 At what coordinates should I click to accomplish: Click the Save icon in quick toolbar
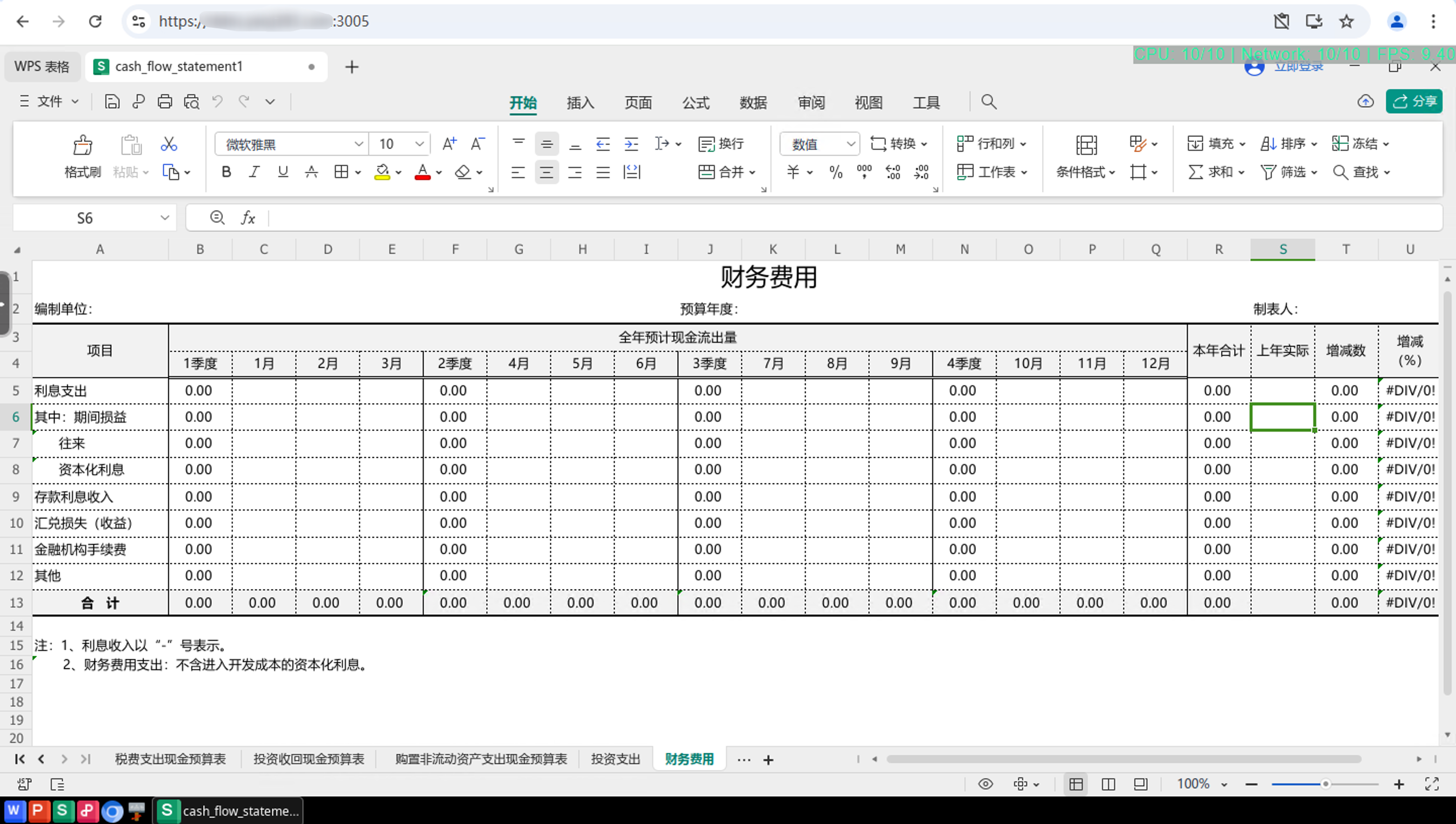[112, 102]
